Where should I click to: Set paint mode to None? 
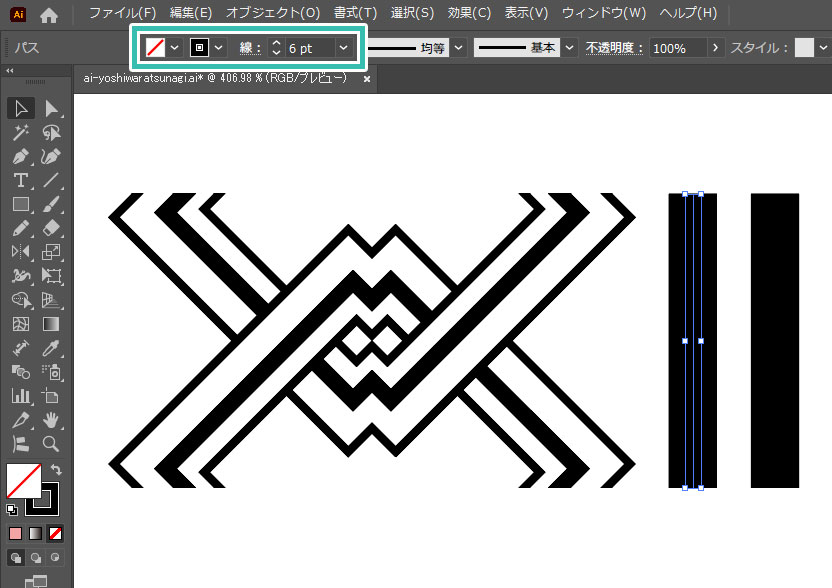coord(56,533)
